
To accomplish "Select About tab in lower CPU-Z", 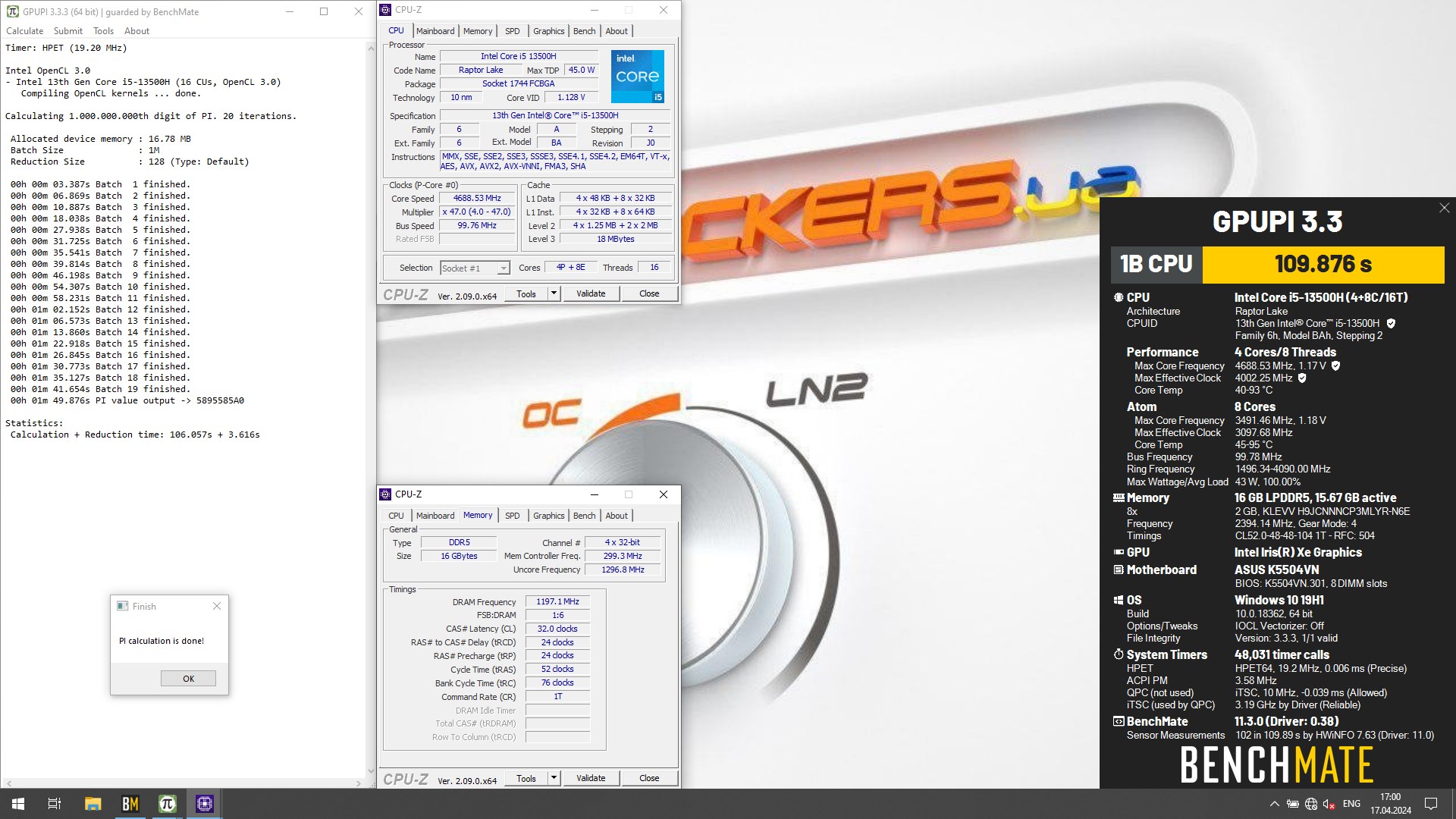I will pos(617,516).
